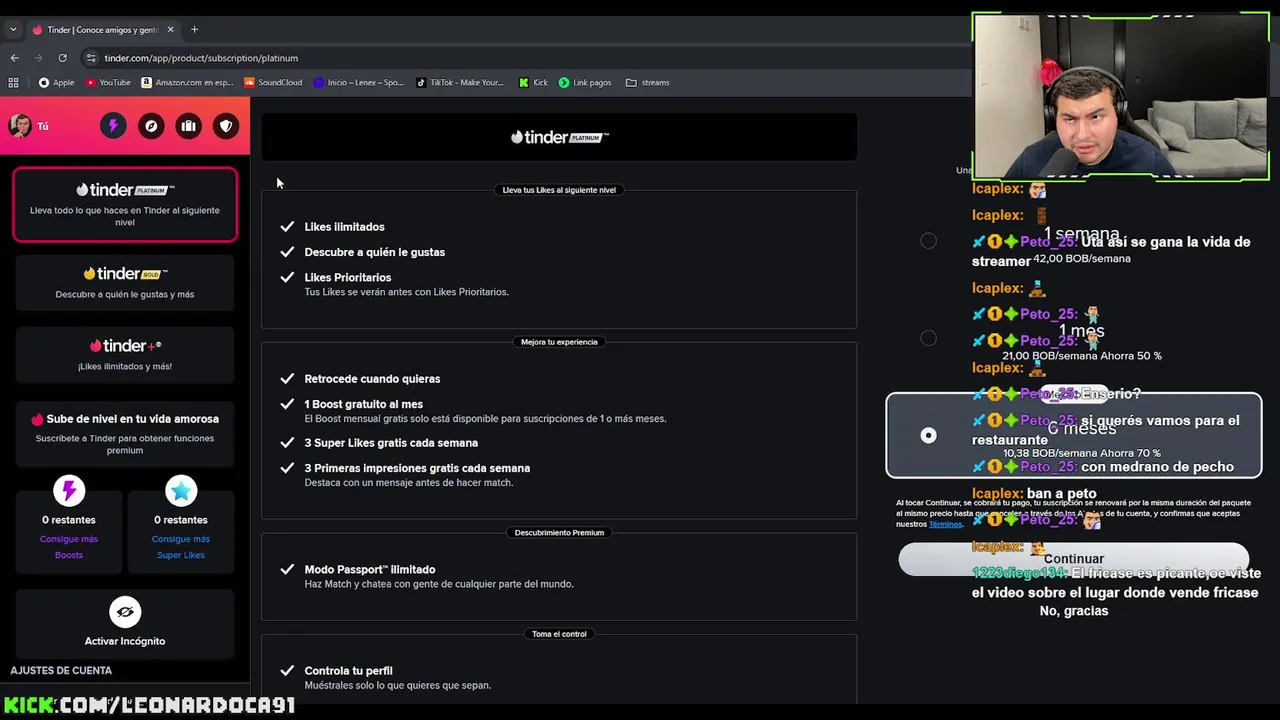This screenshot has width=1280, height=720.
Task: Open the YouTube bookmark
Action: 108,82
